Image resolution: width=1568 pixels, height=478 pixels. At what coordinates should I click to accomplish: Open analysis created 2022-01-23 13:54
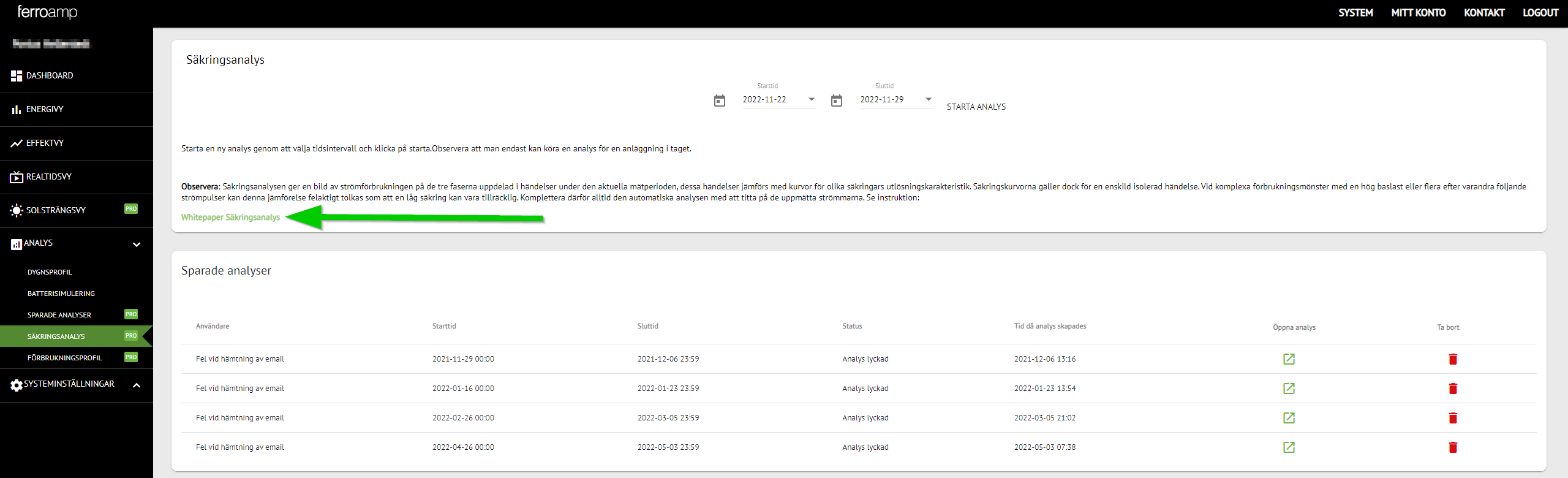1289,389
